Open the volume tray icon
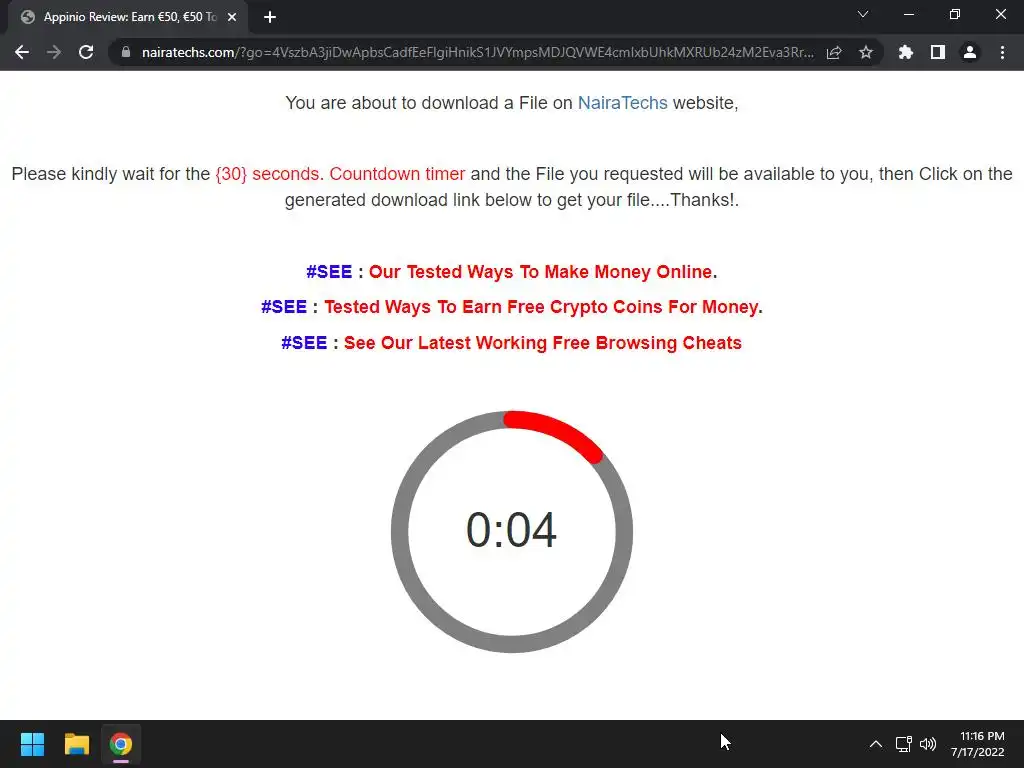This screenshot has height=768, width=1024. [x=927, y=744]
